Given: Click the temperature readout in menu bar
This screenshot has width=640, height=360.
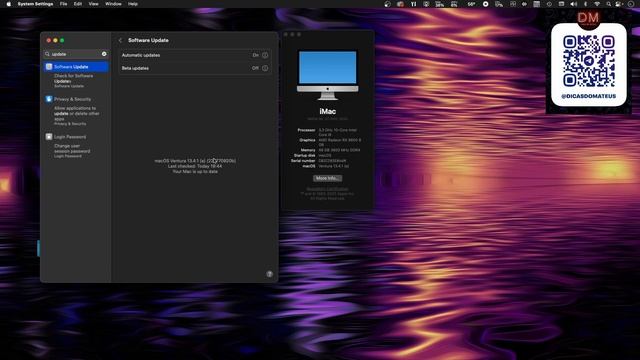Looking at the screenshot, I should tap(471, 4).
